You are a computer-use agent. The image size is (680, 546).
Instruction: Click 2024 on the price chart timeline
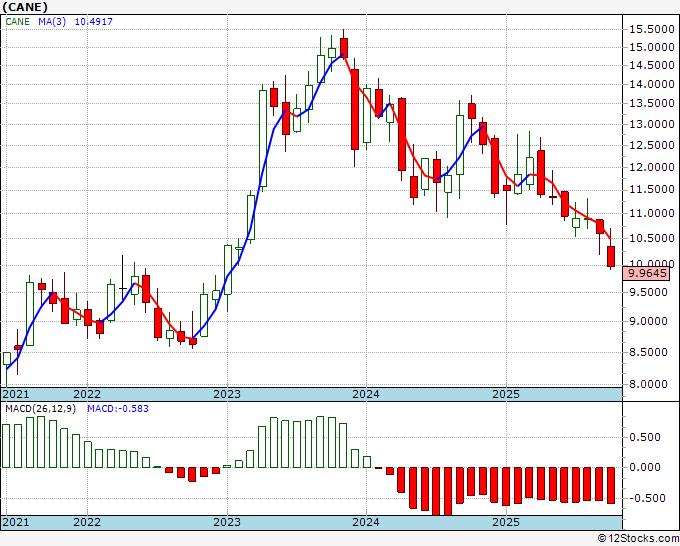click(366, 394)
